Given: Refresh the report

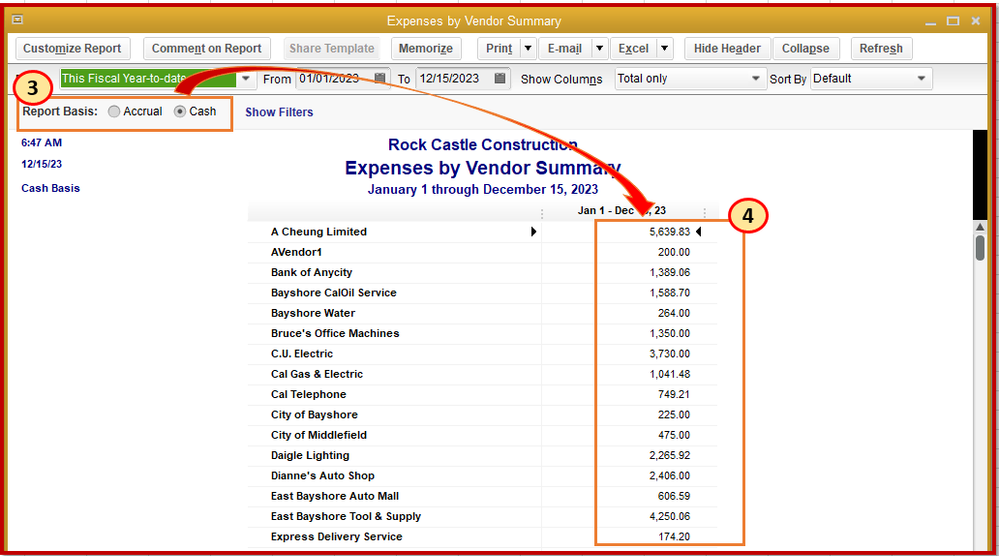Looking at the screenshot, I should point(881,48).
